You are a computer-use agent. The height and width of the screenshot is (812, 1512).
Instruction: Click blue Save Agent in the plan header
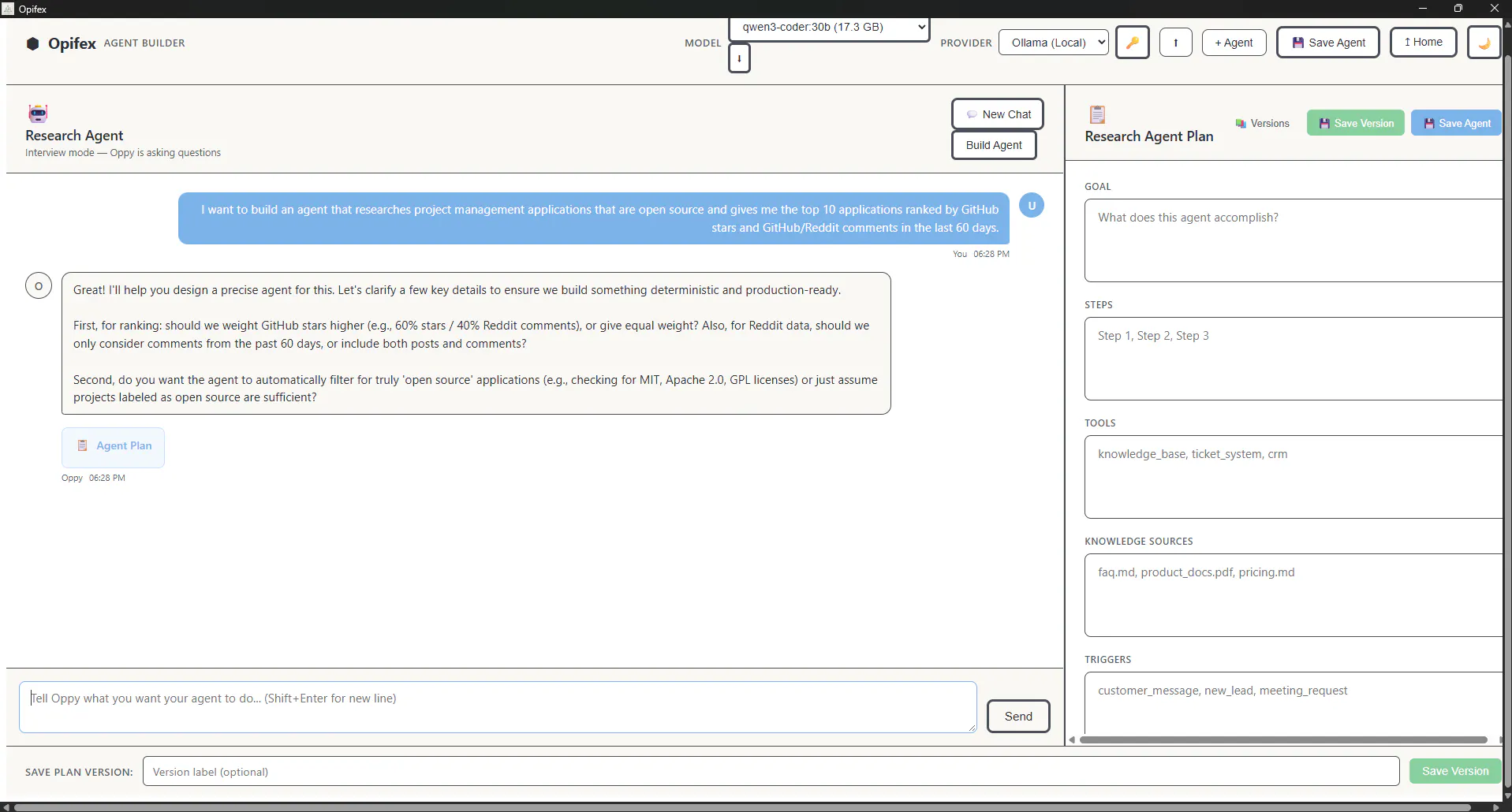point(1456,124)
